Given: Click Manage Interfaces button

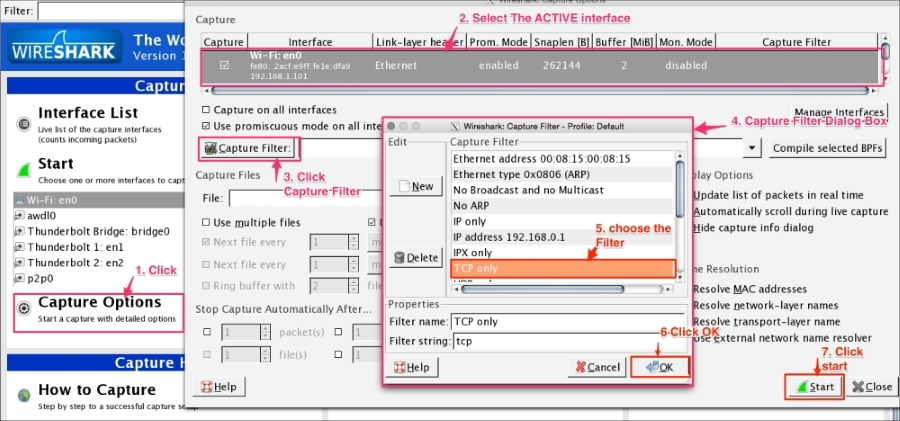Looking at the screenshot, I should click(x=839, y=112).
